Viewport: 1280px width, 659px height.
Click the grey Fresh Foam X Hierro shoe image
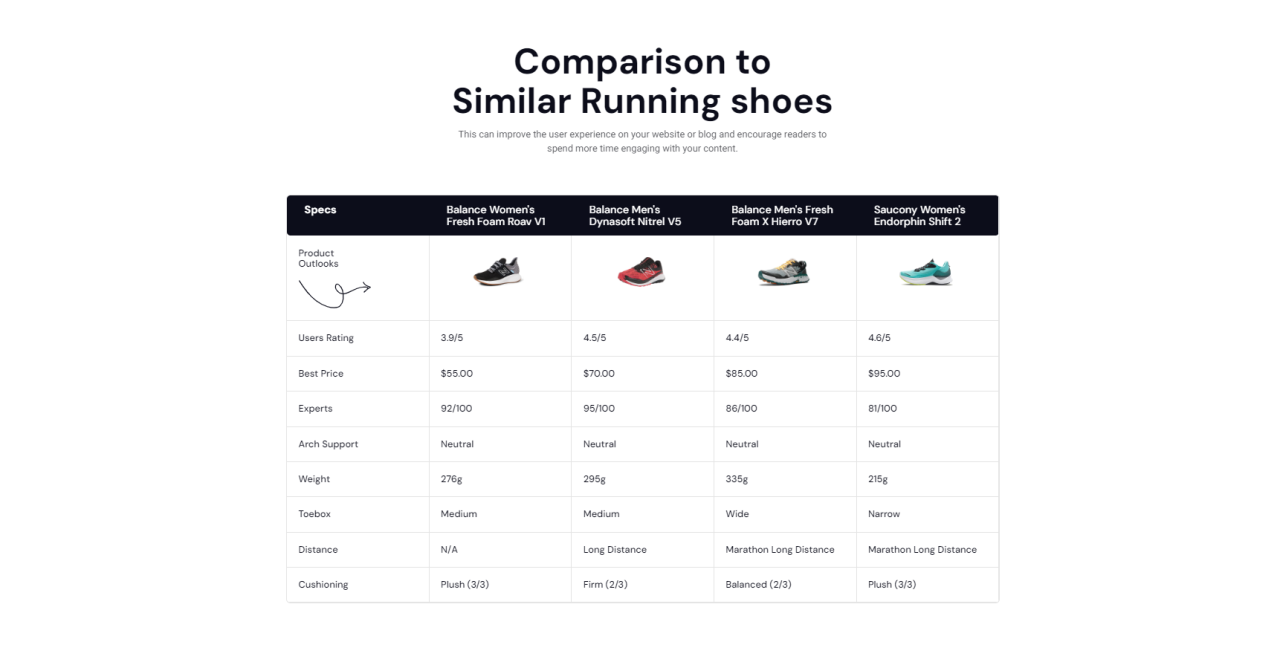(784, 272)
